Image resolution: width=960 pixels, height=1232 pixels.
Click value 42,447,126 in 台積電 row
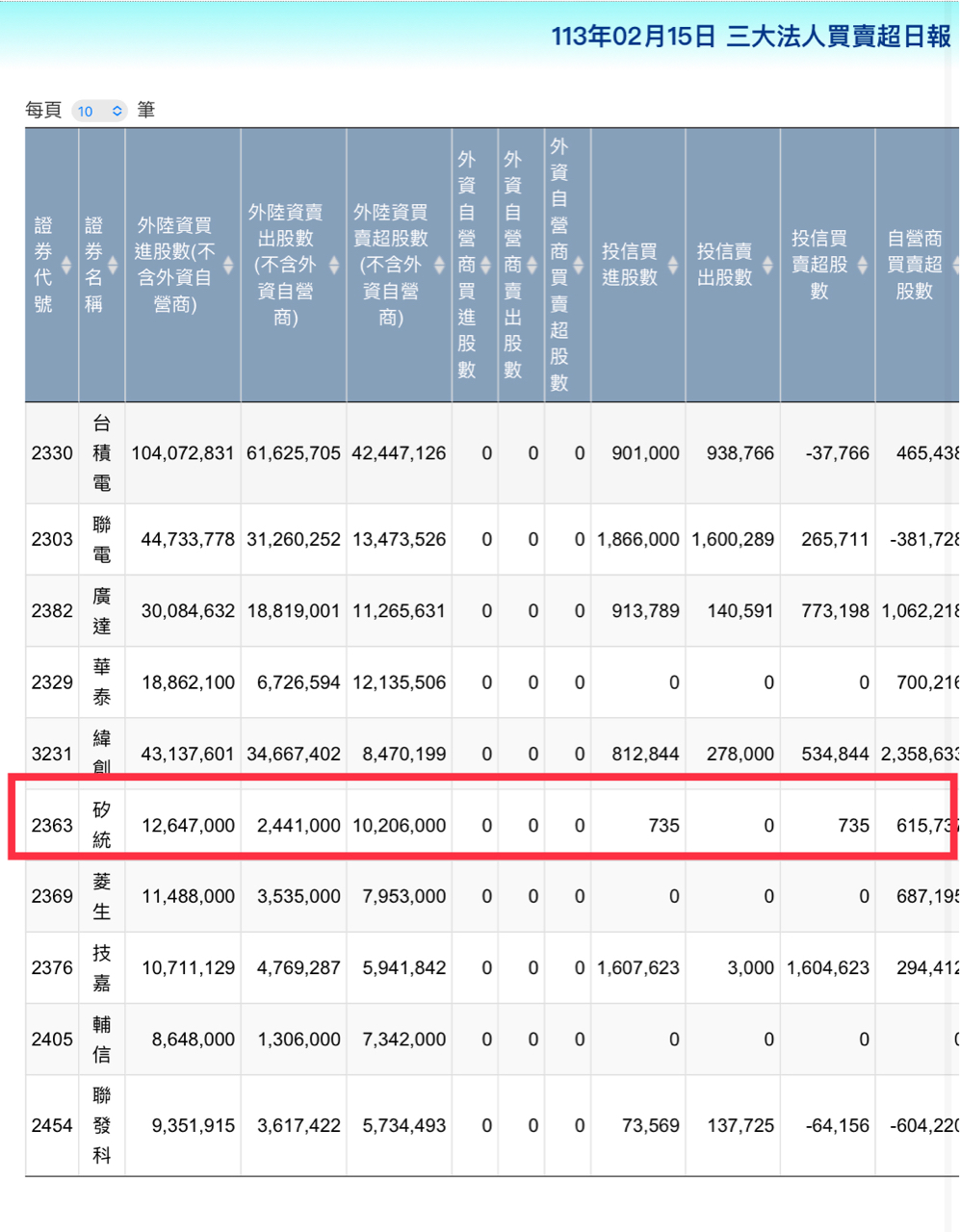[399, 453]
